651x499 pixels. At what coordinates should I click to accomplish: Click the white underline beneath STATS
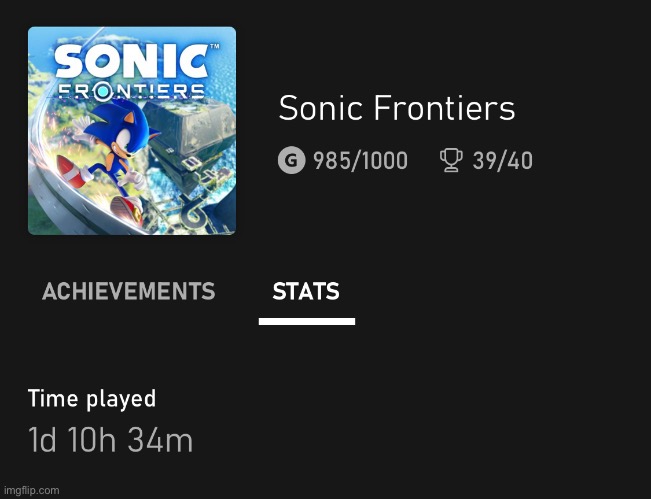point(306,321)
